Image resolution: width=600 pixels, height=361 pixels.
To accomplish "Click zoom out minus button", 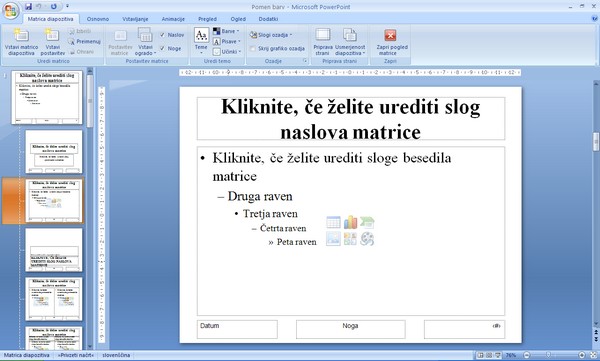I will point(527,355).
